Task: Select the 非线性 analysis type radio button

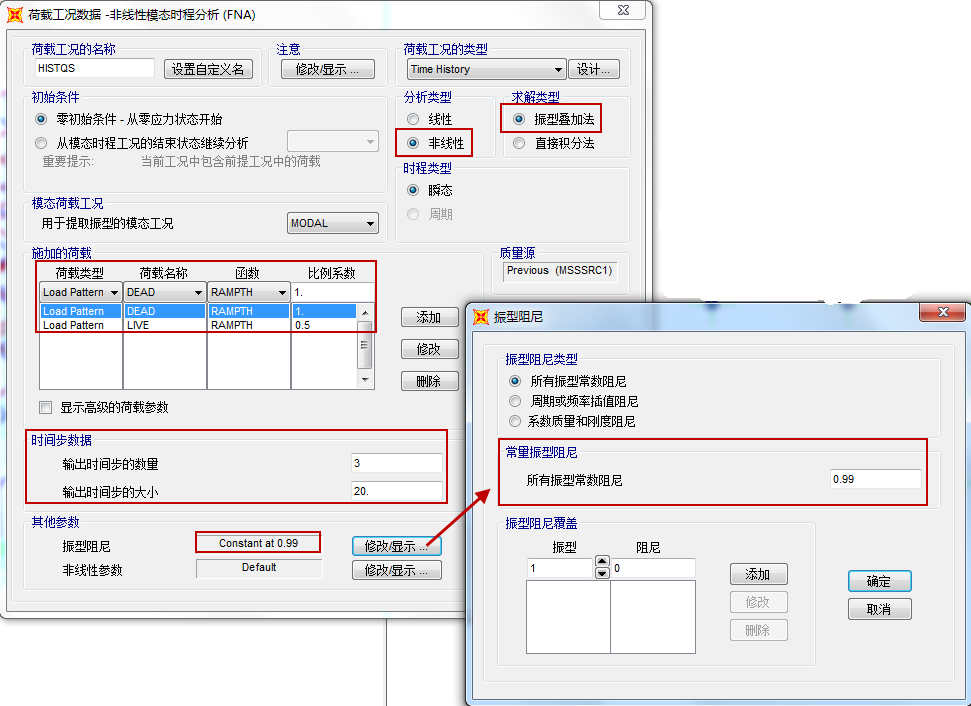Action: click(x=413, y=143)
